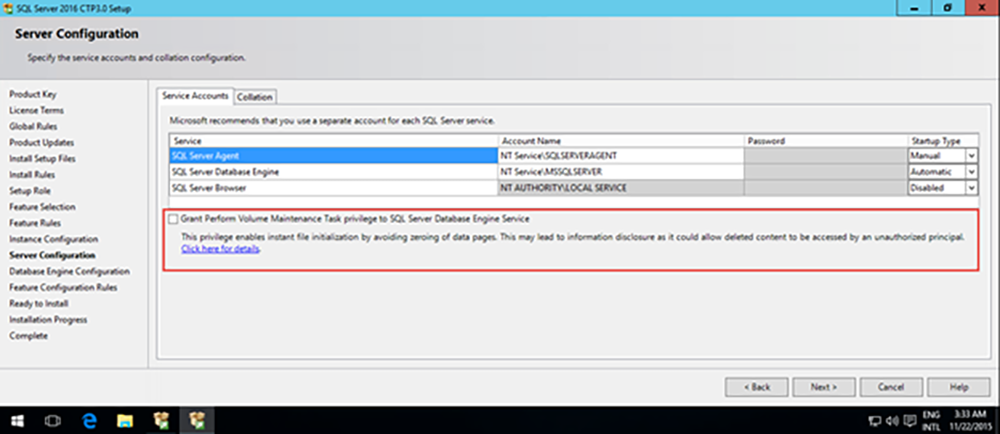Image resolution: width=1000 pixels, height=434 pixels.
Task: Select Product Key step in sidebar
Action: point(33,94)
